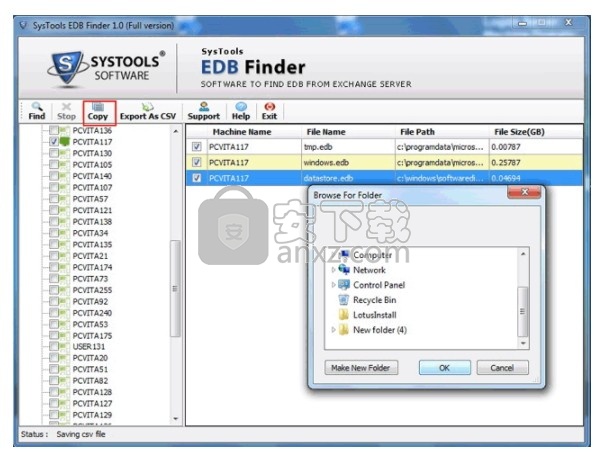613x454 pixels.
Task: Click the Saving csv file status text
Action: tap(81, 434)
